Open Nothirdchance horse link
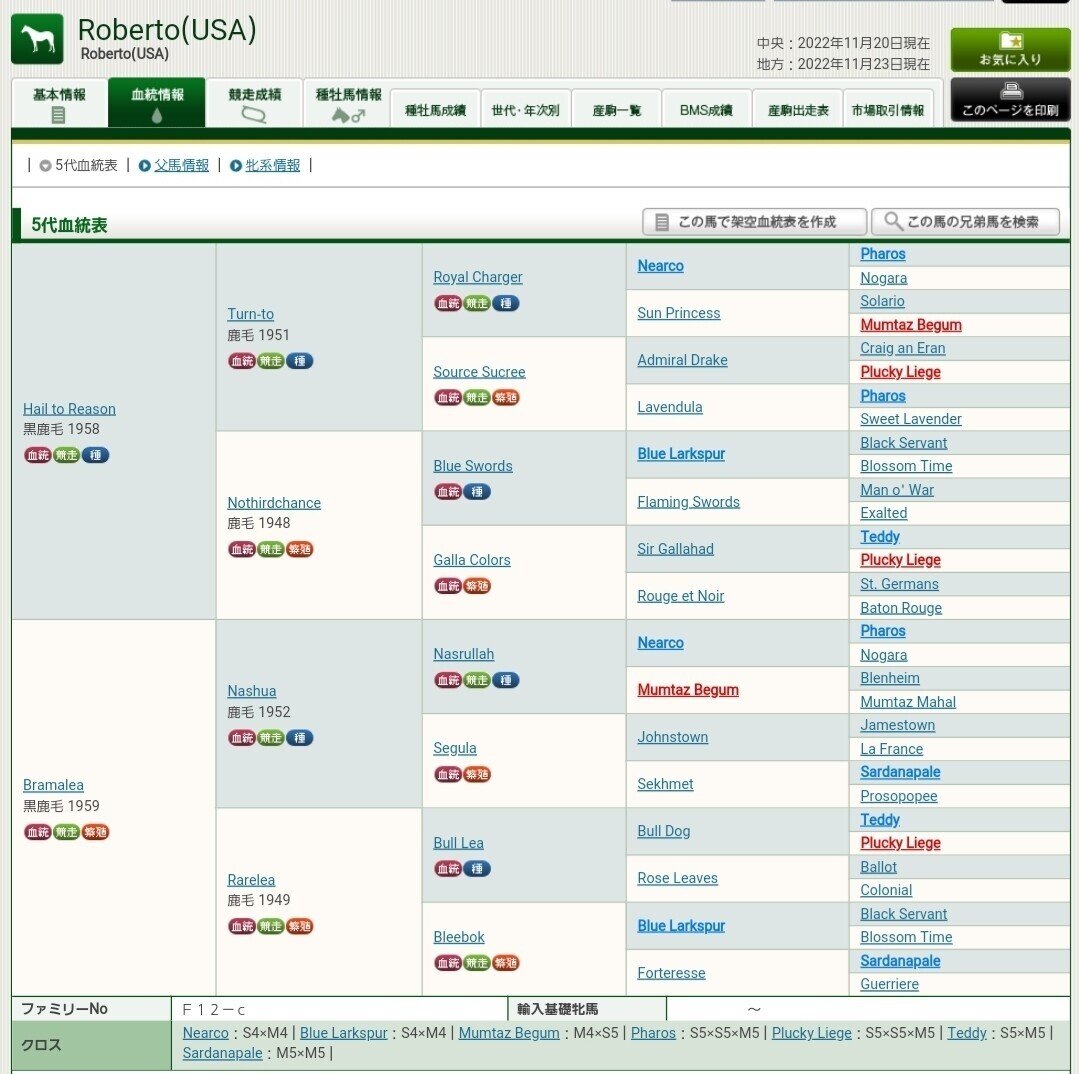The image size is (1079, 1074). tap(274, 503)
